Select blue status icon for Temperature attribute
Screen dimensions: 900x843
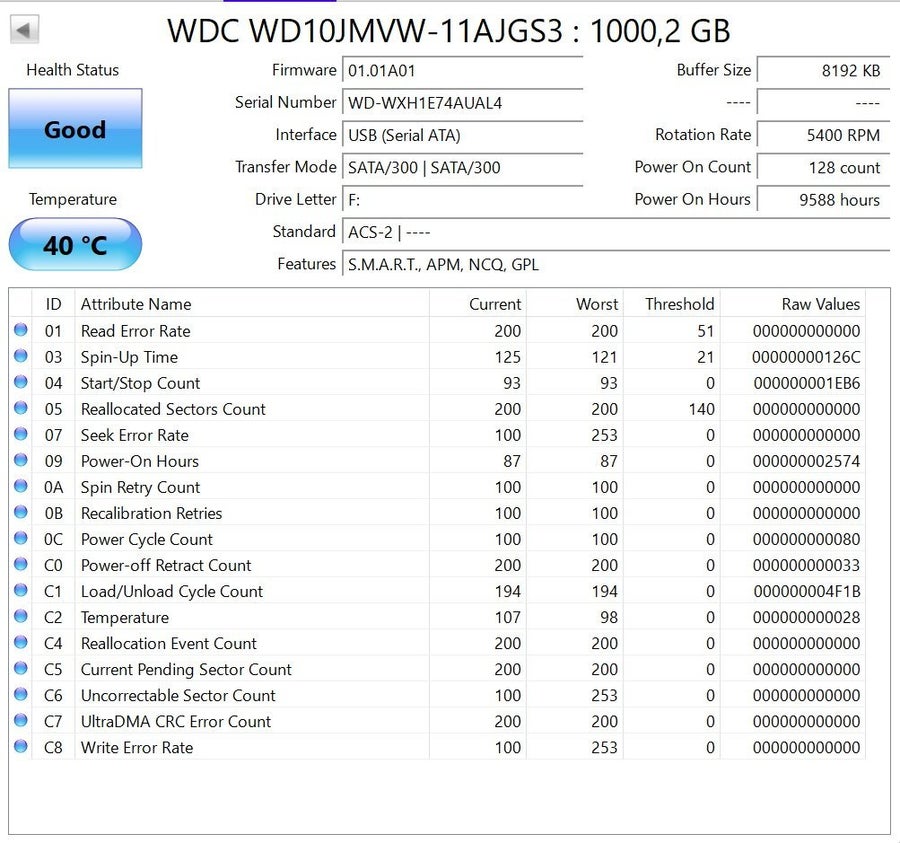point(21,616)
